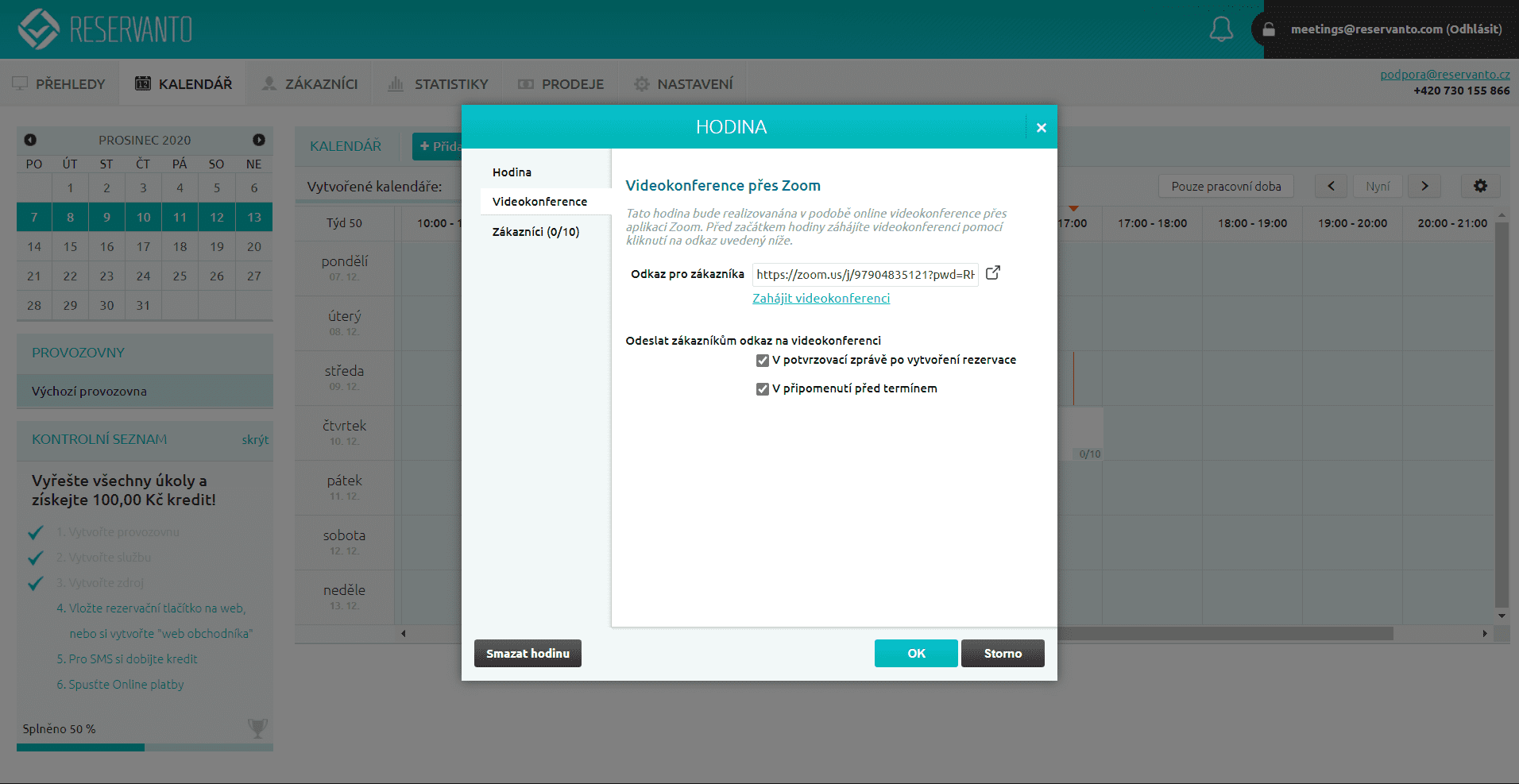Show next week with right chevron
The image size is (1519, 784).
pos(1424,186)
